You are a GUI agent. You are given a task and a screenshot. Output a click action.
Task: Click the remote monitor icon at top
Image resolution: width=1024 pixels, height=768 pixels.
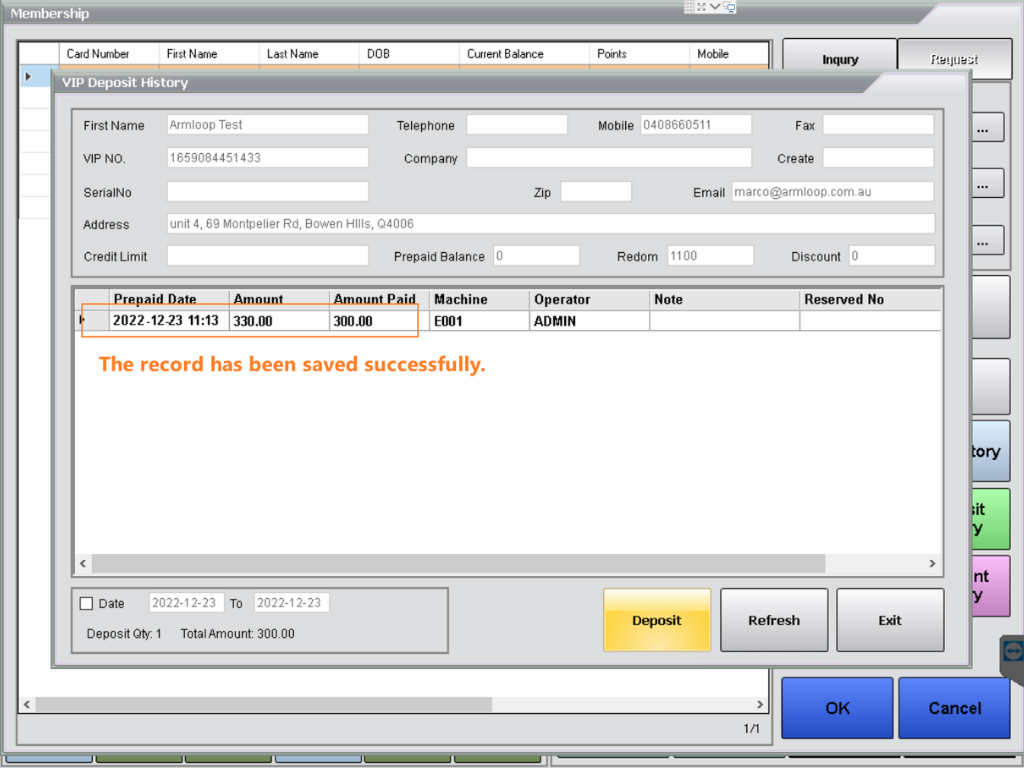(729, 7)
